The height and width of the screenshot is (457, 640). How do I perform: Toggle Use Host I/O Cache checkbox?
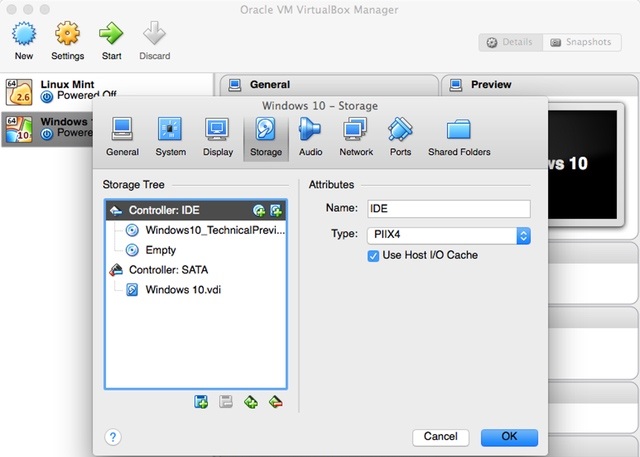[373, 256]
